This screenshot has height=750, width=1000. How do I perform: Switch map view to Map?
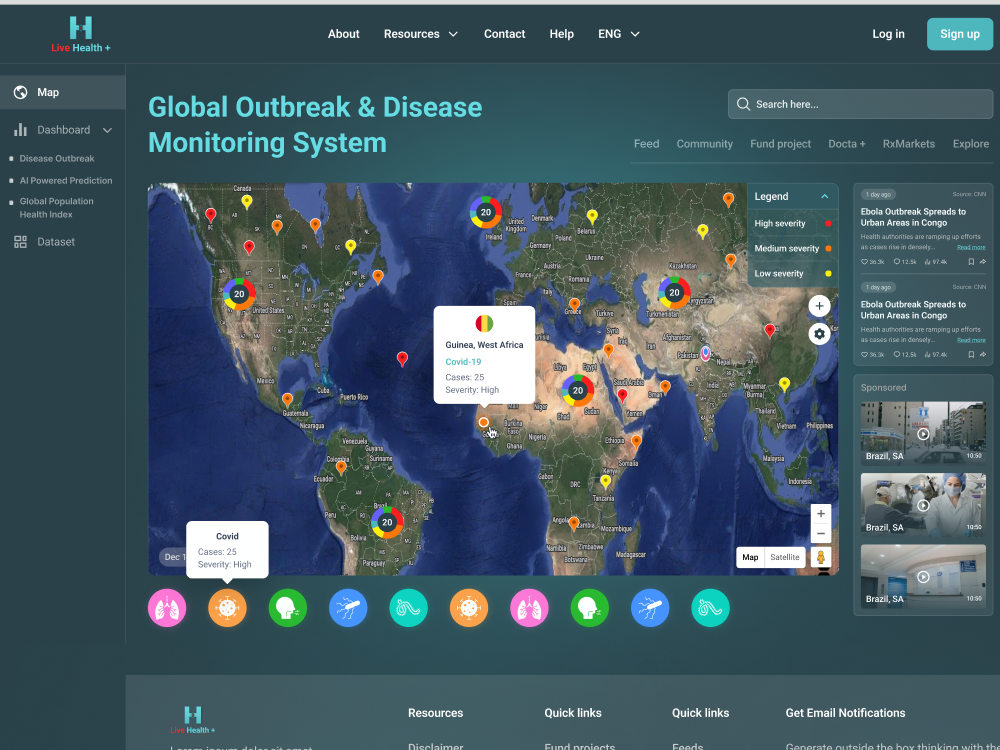[x=750, y=557]
